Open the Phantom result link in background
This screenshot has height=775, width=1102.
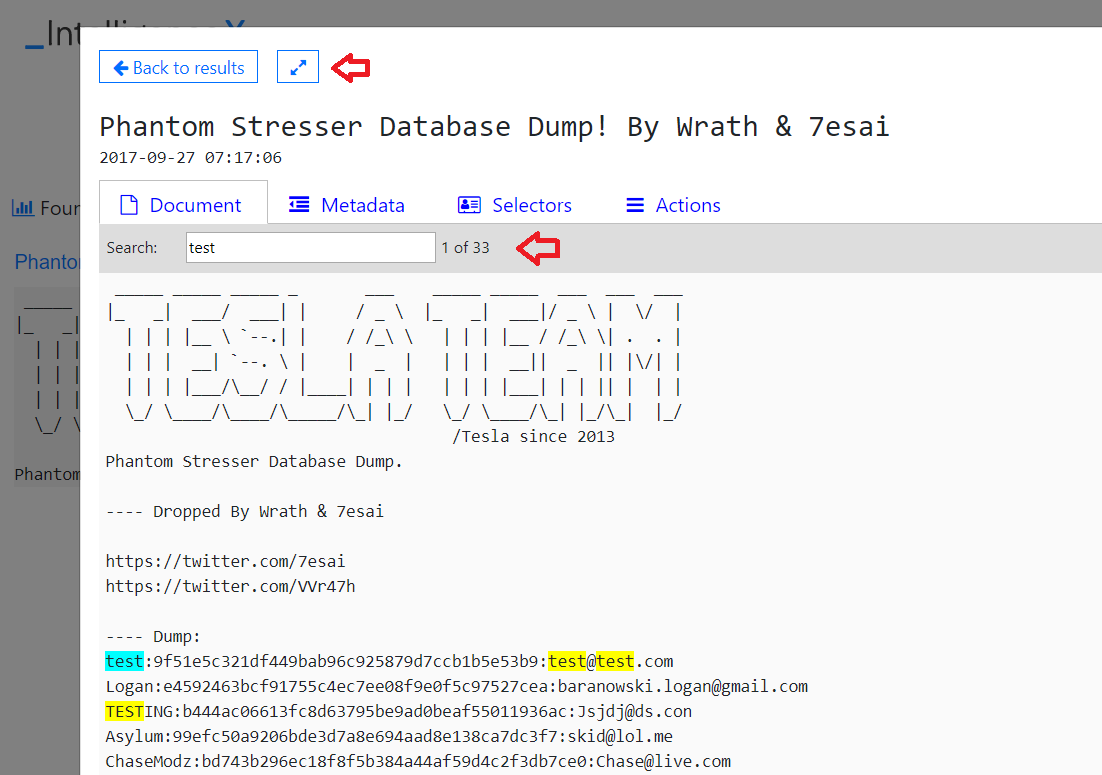[47, 262]
